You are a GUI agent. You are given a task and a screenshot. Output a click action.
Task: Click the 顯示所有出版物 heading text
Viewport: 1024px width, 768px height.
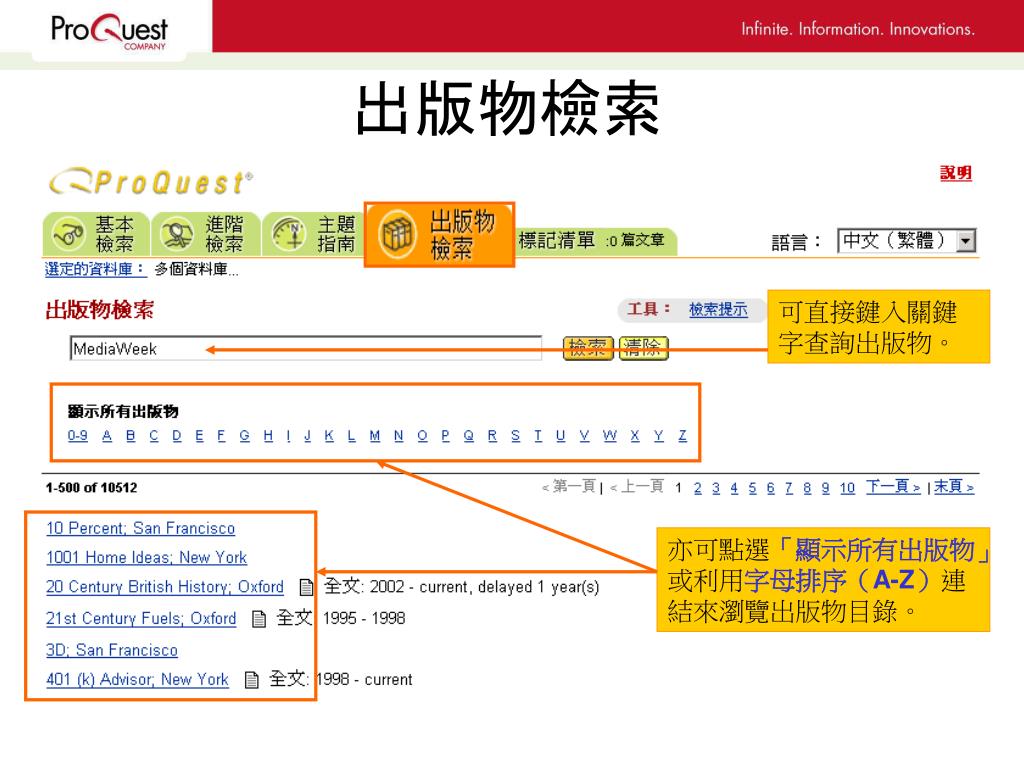(123, 411)
